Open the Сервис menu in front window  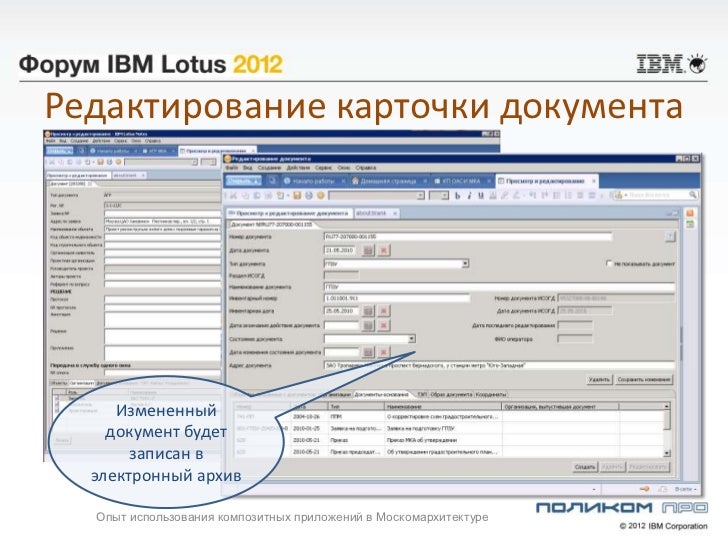324,168
